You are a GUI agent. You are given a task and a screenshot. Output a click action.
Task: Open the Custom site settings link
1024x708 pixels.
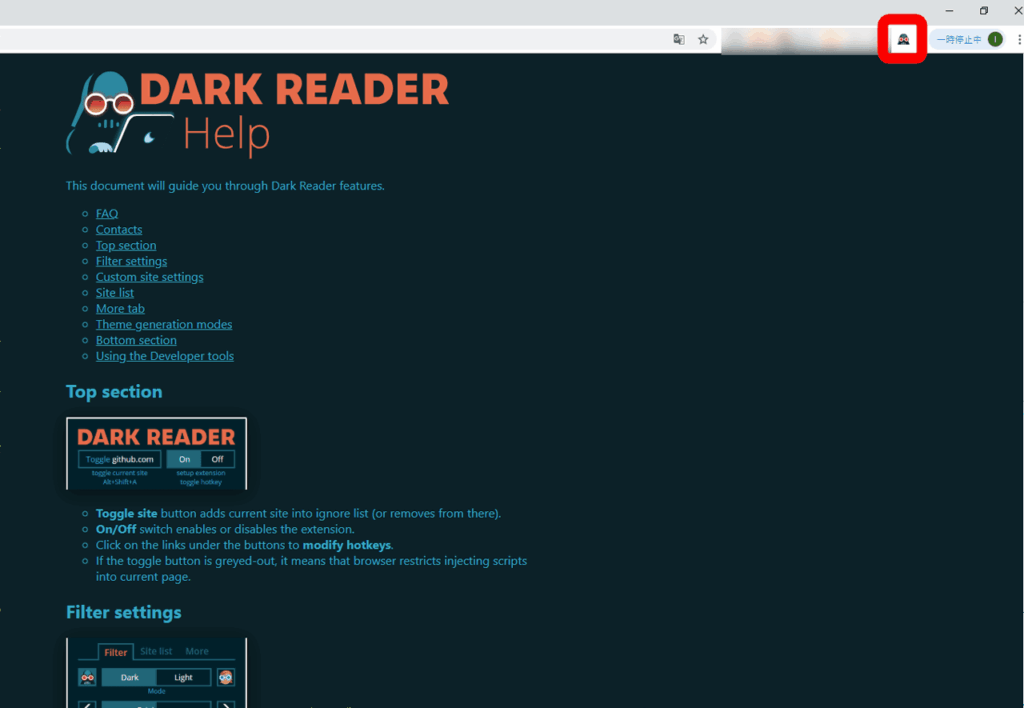click(150, 277)
